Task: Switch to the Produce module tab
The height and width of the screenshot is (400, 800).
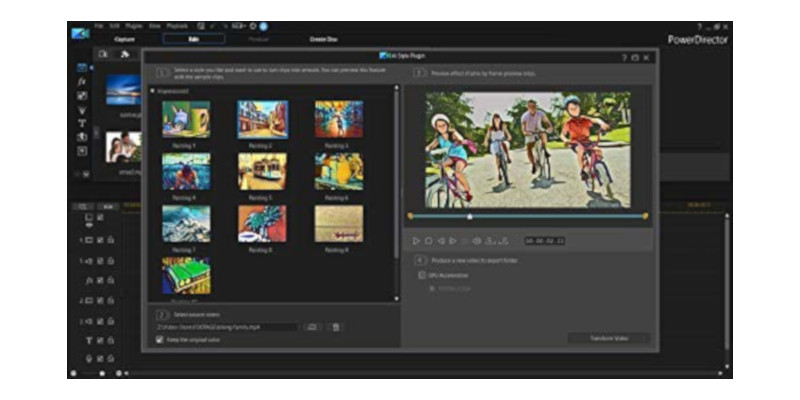Action: 259,39
